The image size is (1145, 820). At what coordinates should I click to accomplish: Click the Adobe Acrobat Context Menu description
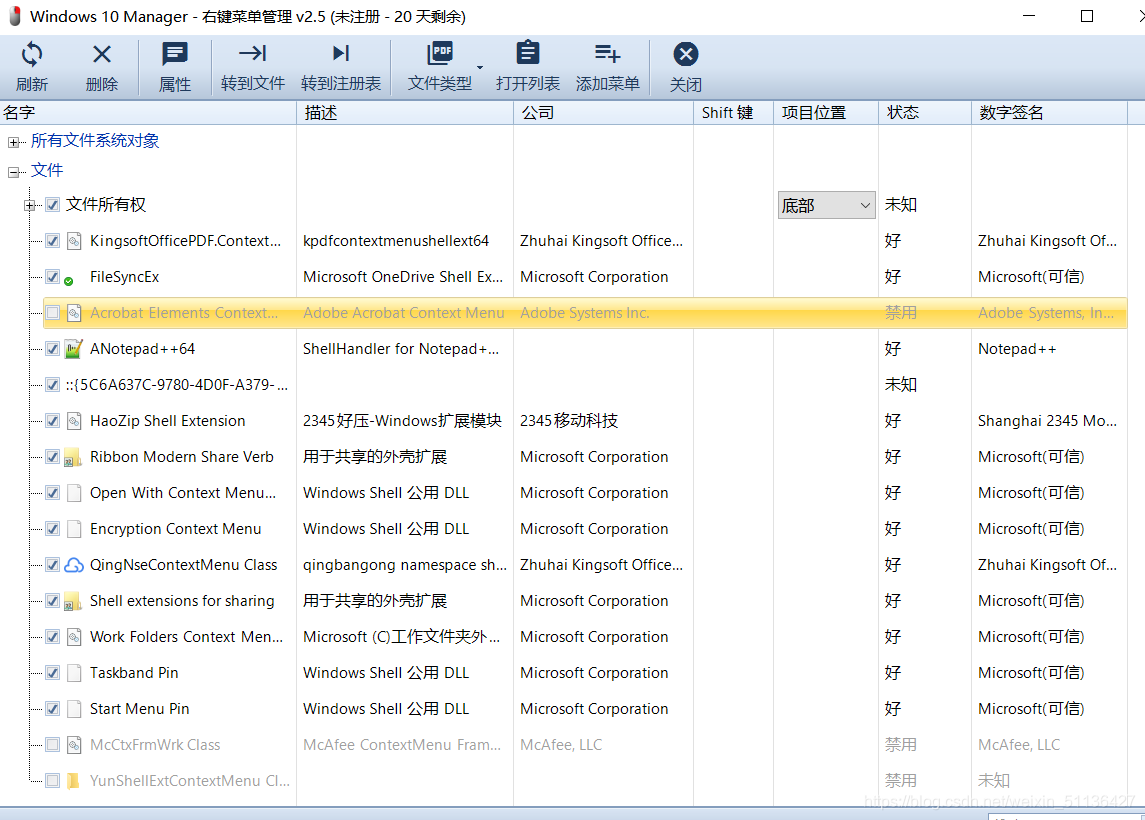coord(404,313)
